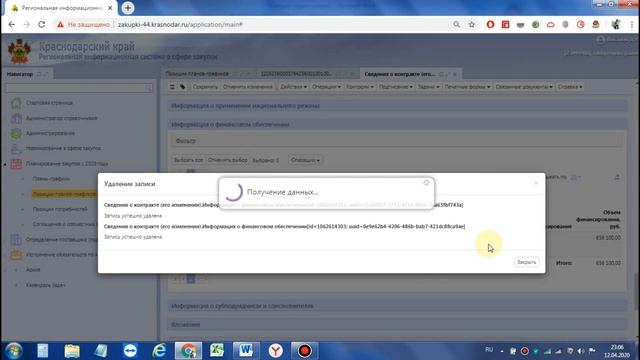
Task: Expand the Фильтр section
Action: tap(397, 141)
